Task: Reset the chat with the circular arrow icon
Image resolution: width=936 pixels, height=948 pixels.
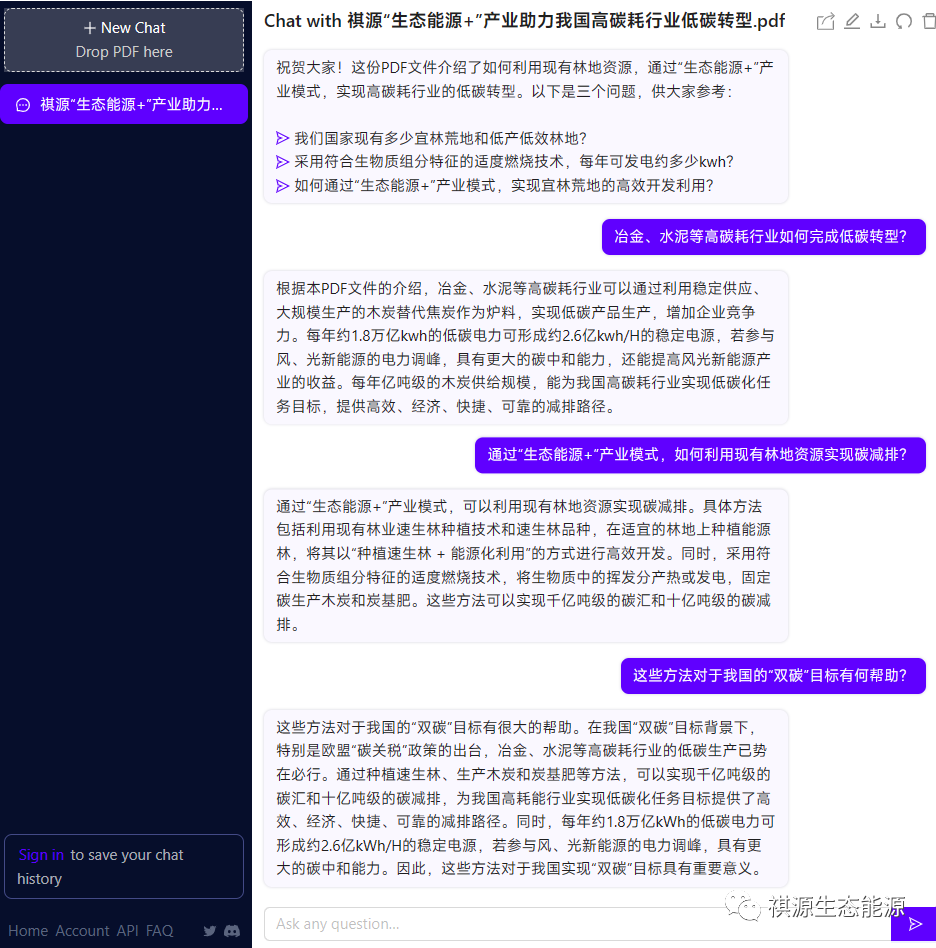Action: (904, 22)
